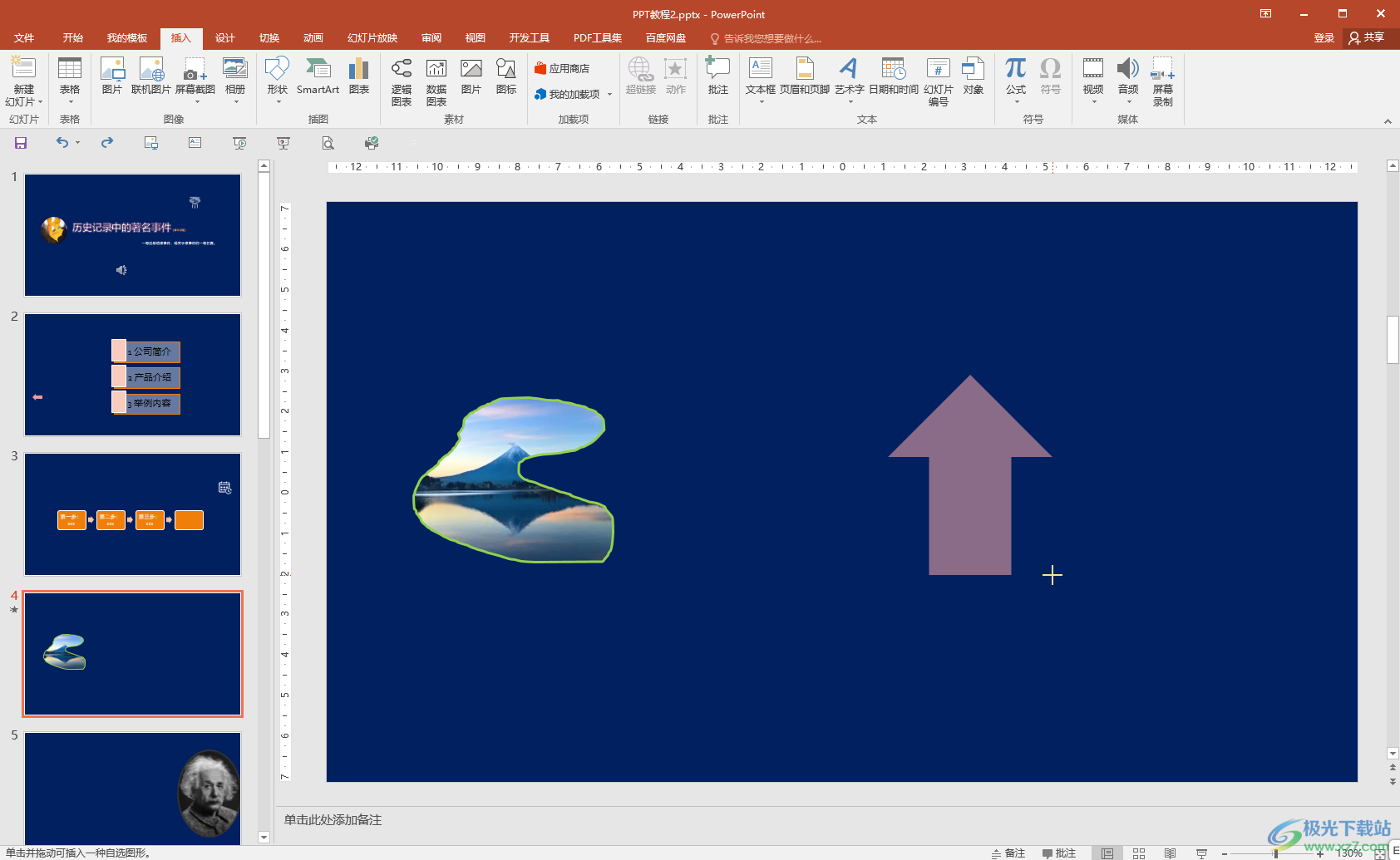Click the quick print printer icon
Image resolution: width=1400 pixels, height=860 pixels.
coord(372,143)
